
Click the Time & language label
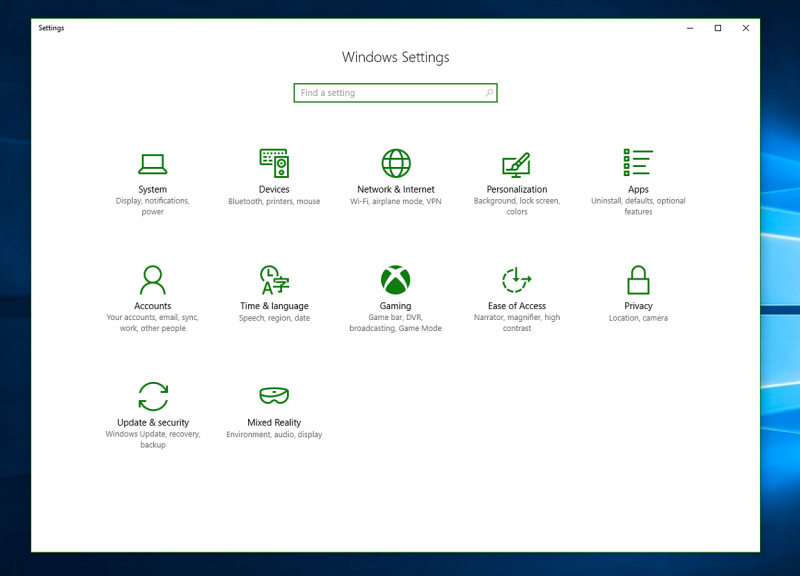(274, 306)
